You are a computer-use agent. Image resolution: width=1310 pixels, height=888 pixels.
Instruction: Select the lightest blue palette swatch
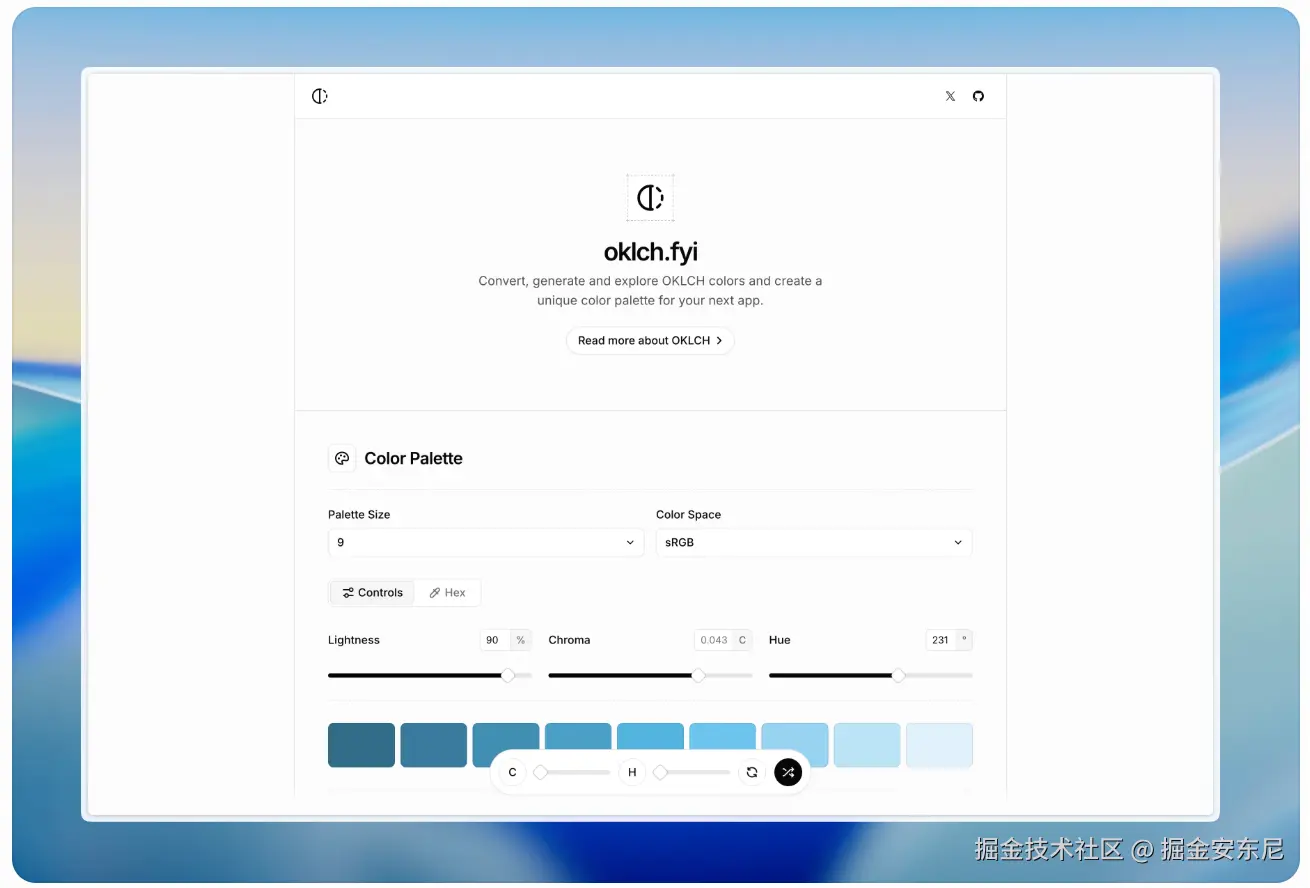click(x=939, y=745)
